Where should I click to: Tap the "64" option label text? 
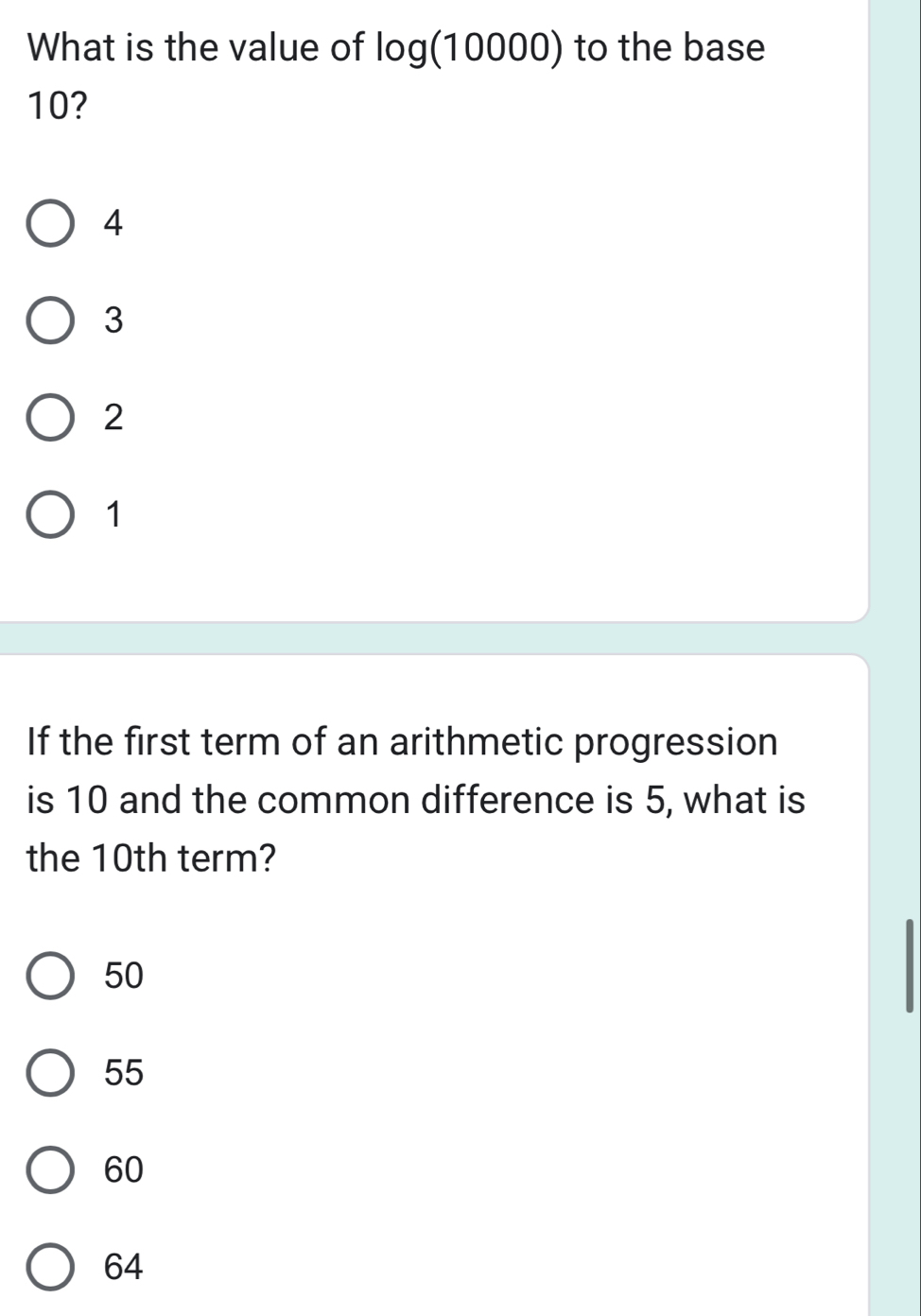(x=124, y=1267)
